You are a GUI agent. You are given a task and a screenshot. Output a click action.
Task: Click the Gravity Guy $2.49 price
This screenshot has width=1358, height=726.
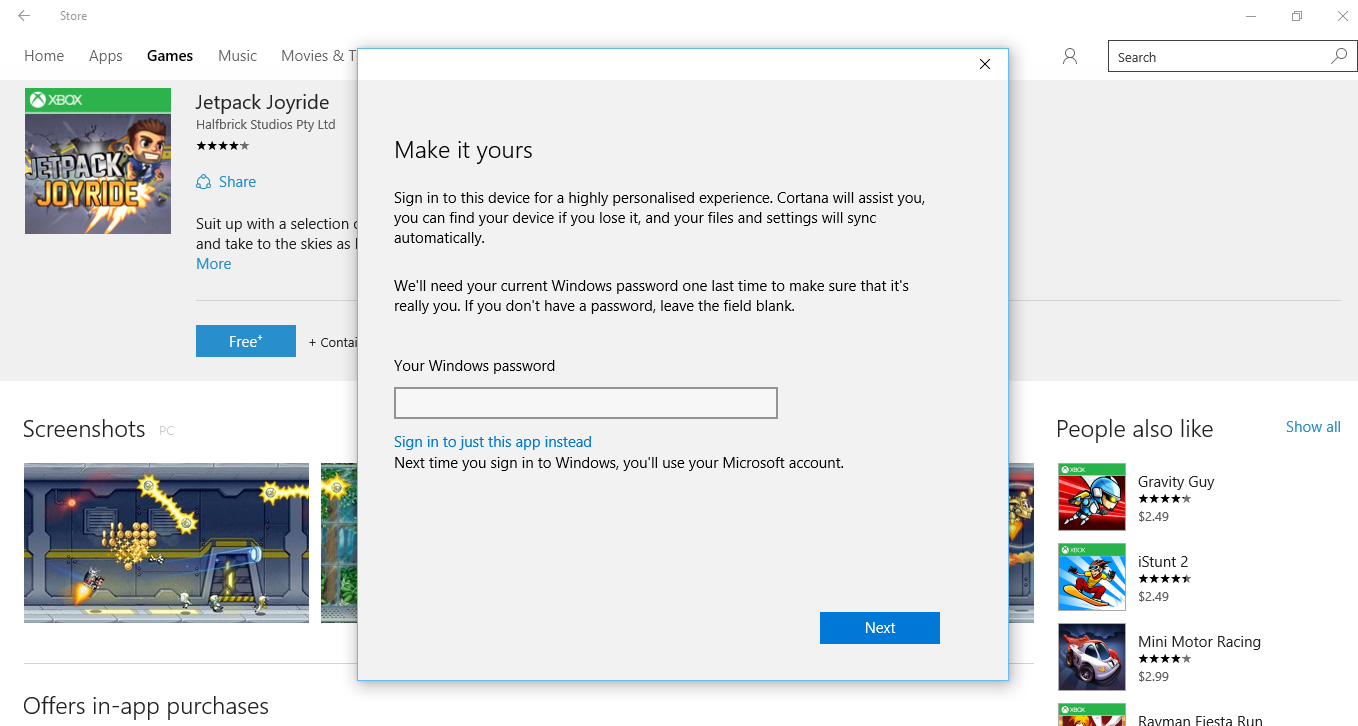pyautogui.click(x=1153, y=517)
